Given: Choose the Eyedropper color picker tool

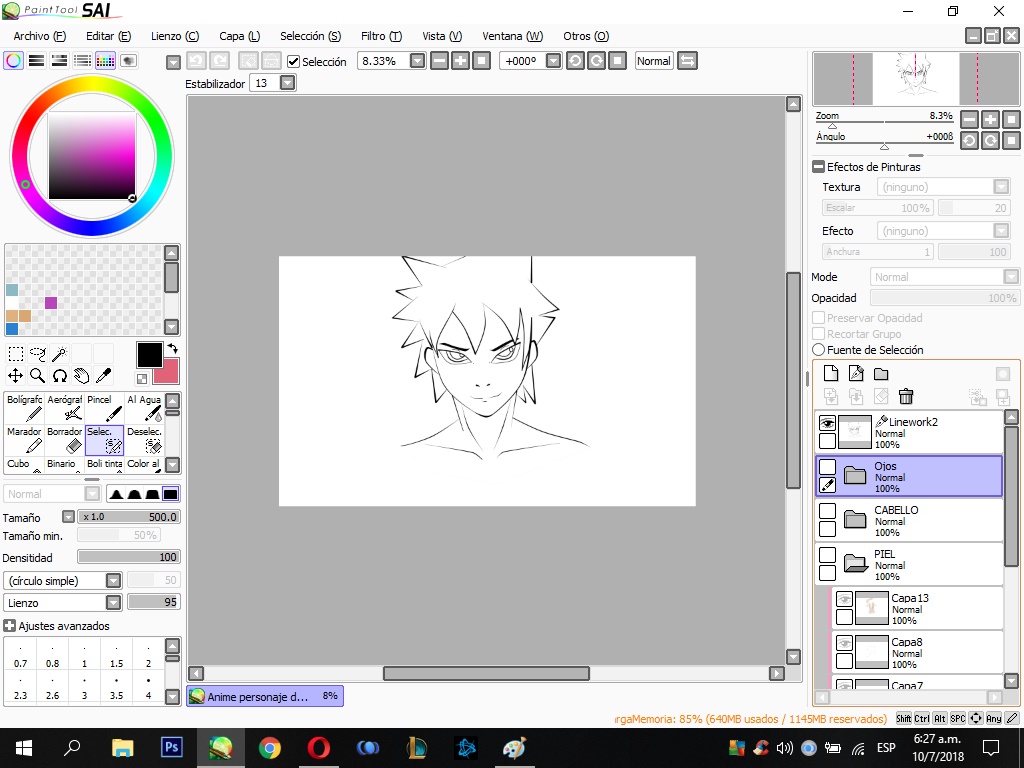Looking at the screenshot, I should pyautogui.click(x=103, y=376).
